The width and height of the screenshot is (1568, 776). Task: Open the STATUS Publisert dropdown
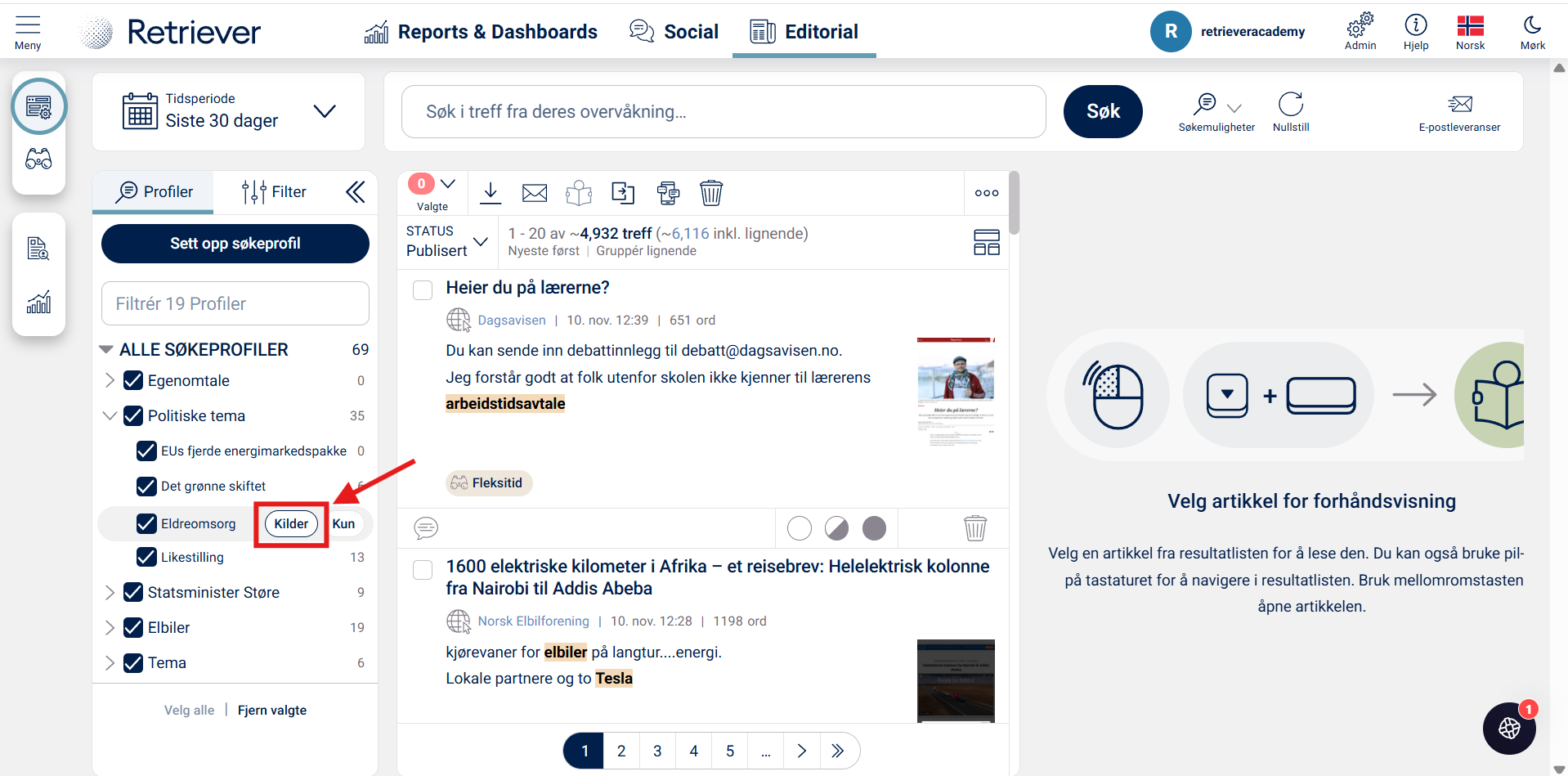(x=447, y=242)
